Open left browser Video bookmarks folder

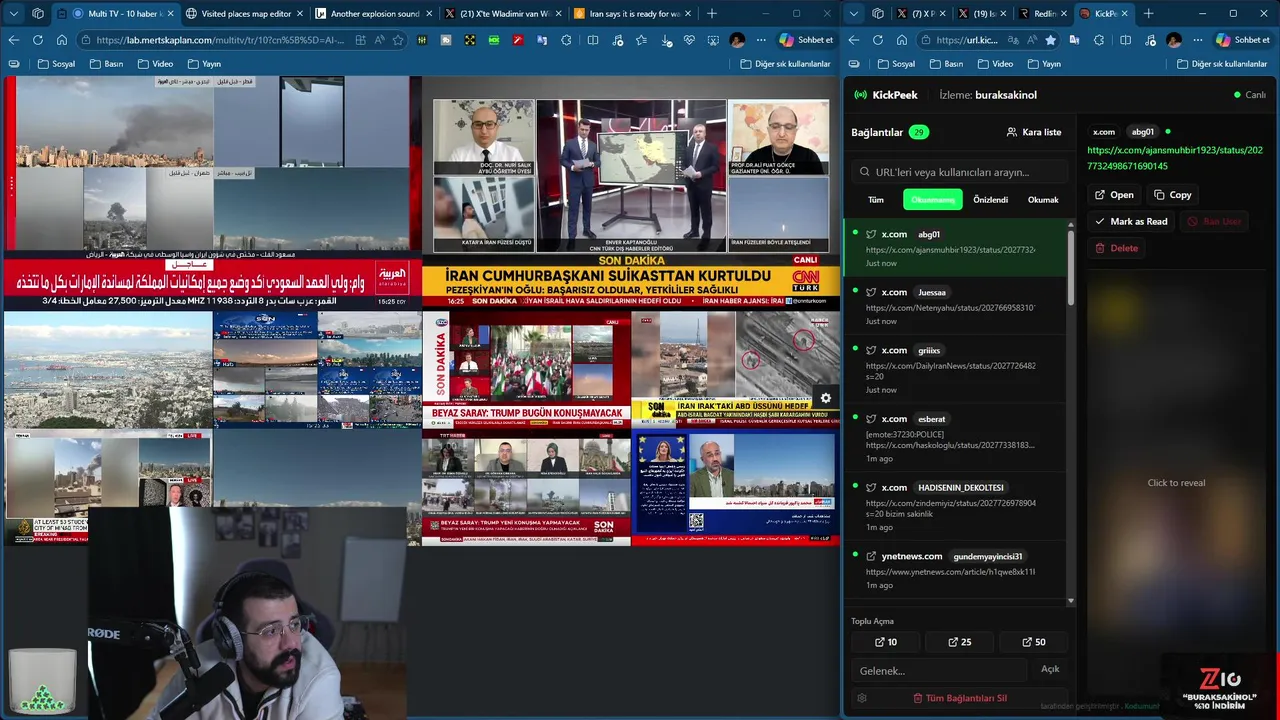[x=154, y=64]
